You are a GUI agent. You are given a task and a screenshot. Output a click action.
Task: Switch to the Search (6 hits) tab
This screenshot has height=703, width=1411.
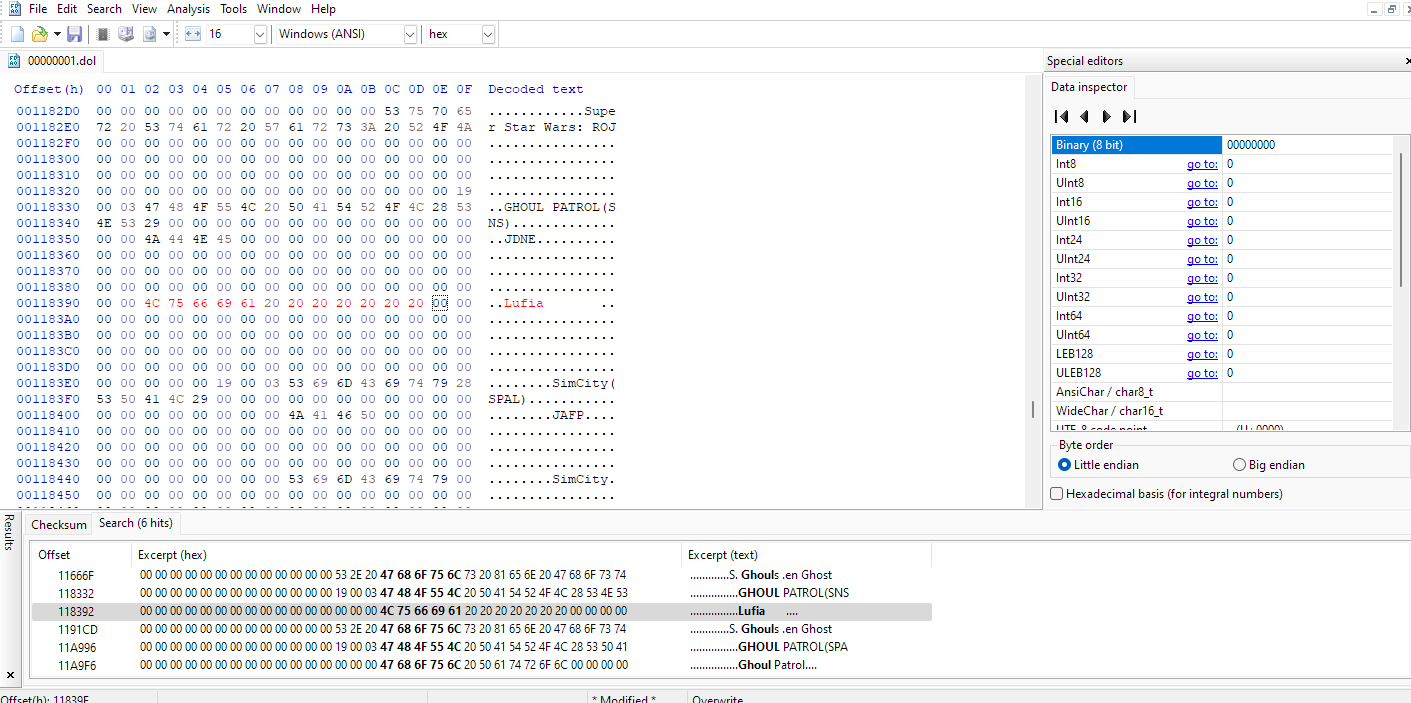[135, 523]
